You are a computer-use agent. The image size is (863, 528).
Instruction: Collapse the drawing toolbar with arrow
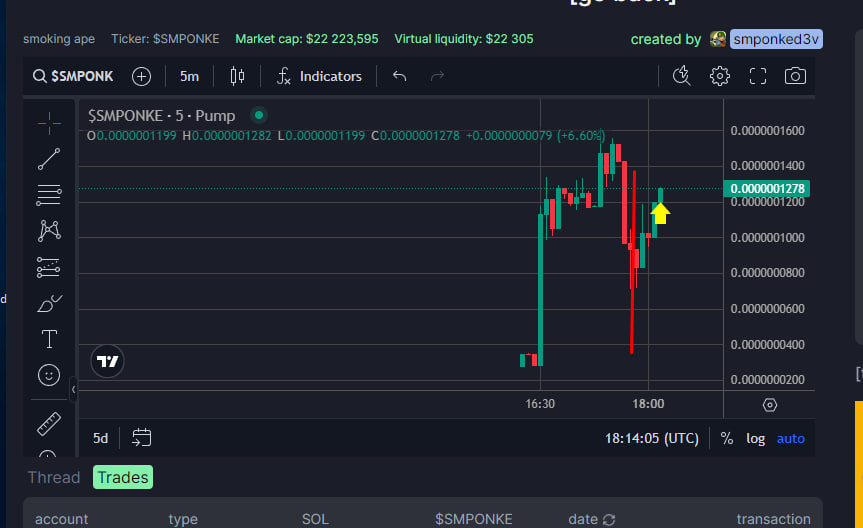click(74, 389)
